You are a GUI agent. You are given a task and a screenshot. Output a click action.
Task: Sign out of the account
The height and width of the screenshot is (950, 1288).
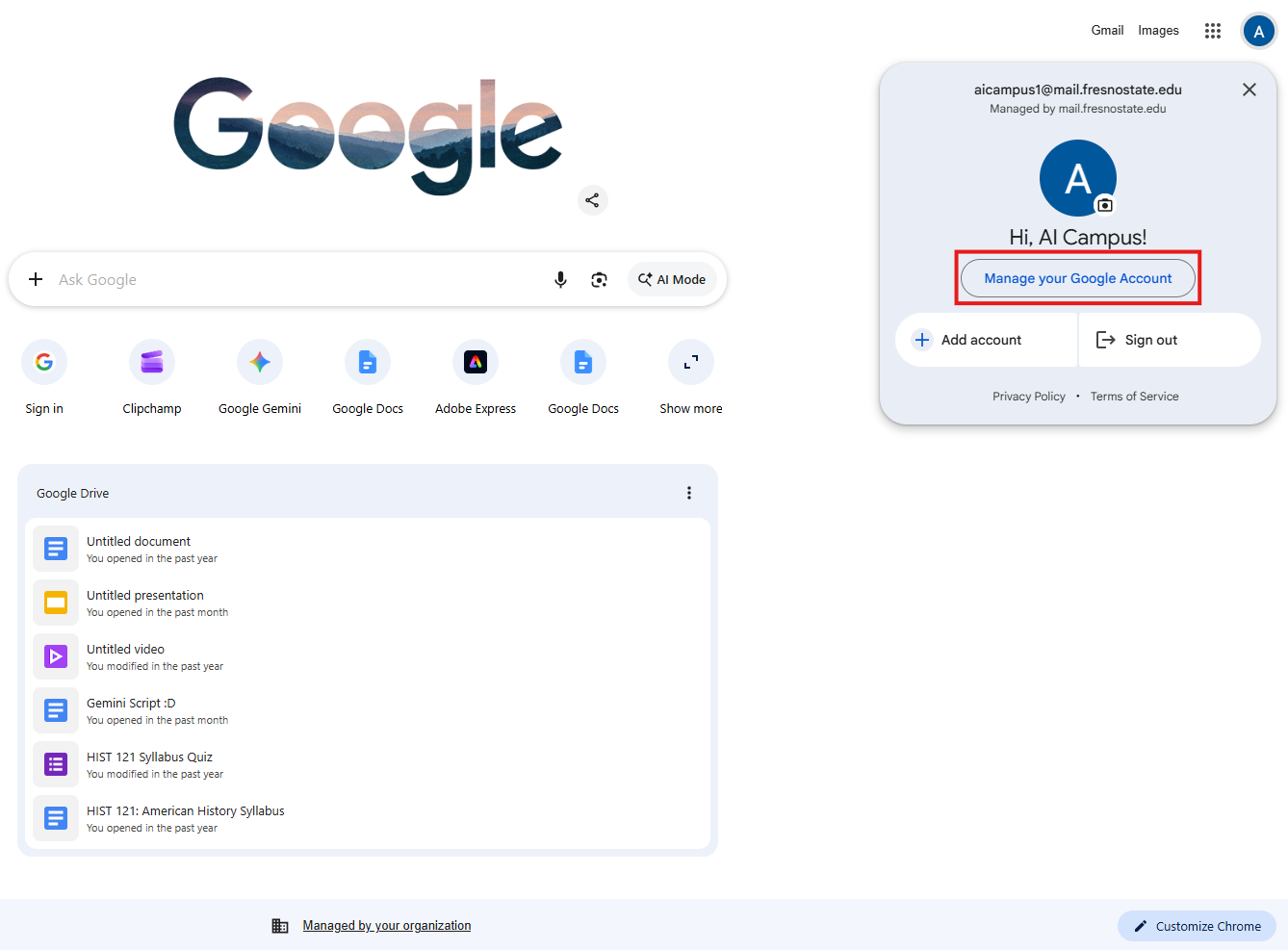coord(1170,340)
